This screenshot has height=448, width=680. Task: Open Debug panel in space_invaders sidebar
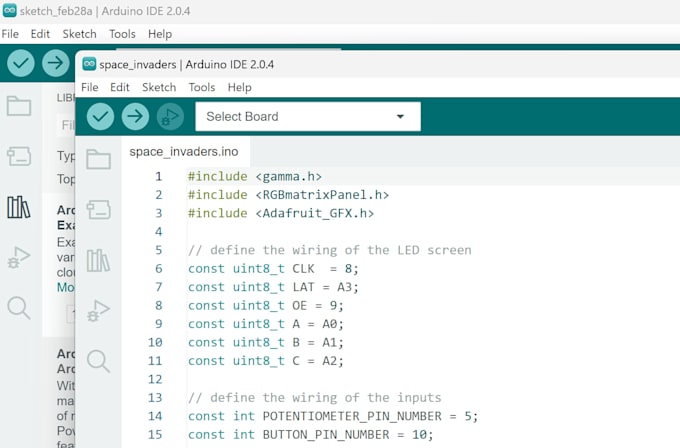(x=98, y=311)
